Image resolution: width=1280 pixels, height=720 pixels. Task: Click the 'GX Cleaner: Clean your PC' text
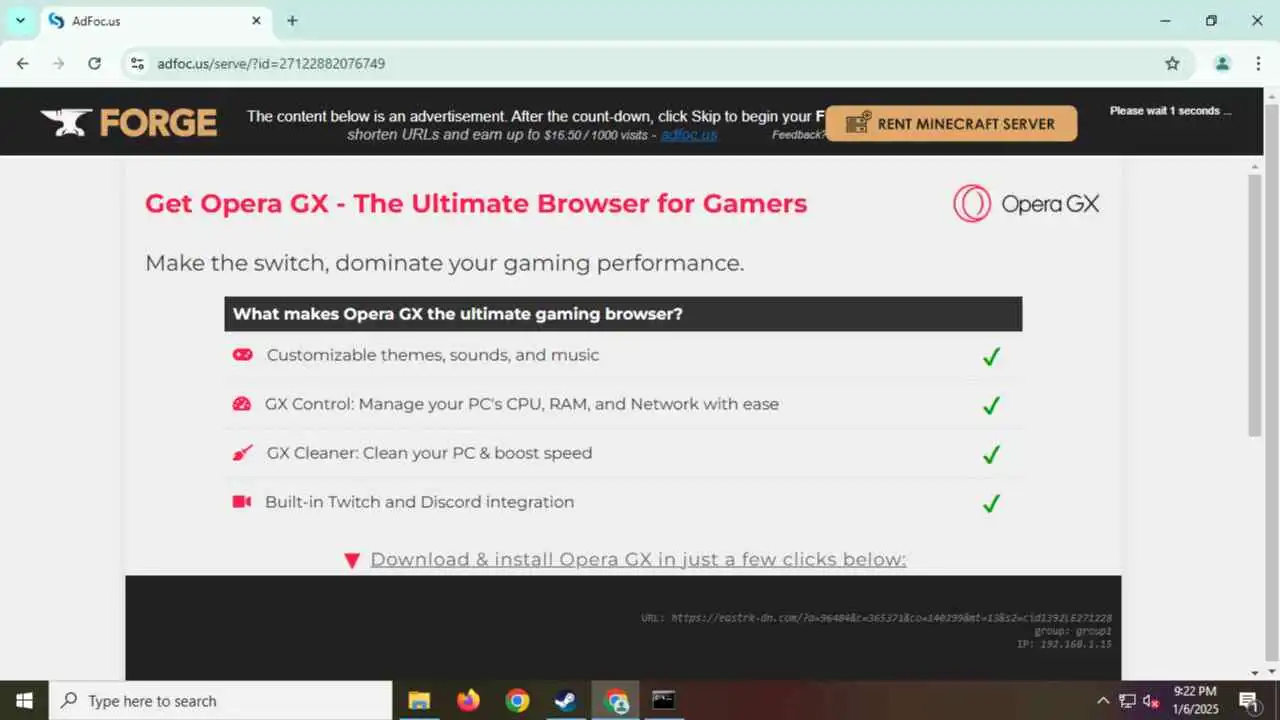[429, 453]
